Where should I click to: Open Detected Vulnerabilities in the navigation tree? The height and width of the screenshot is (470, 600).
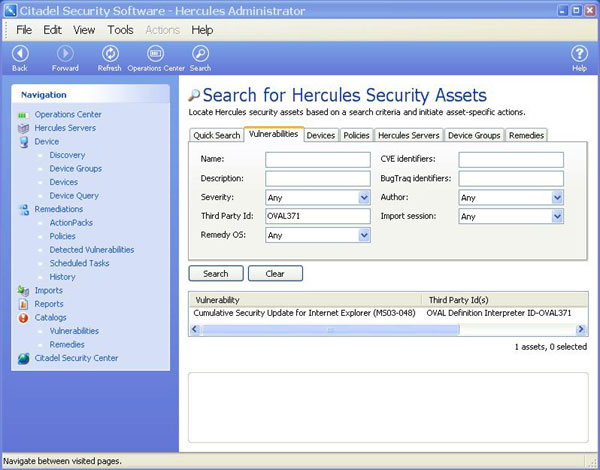click(92, 250)
